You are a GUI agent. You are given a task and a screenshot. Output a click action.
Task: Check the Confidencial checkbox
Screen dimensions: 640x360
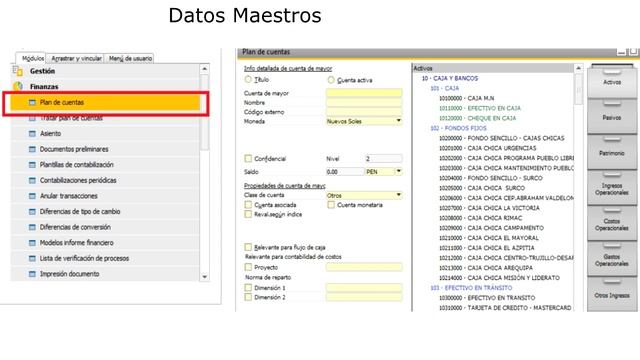point(248,158)
